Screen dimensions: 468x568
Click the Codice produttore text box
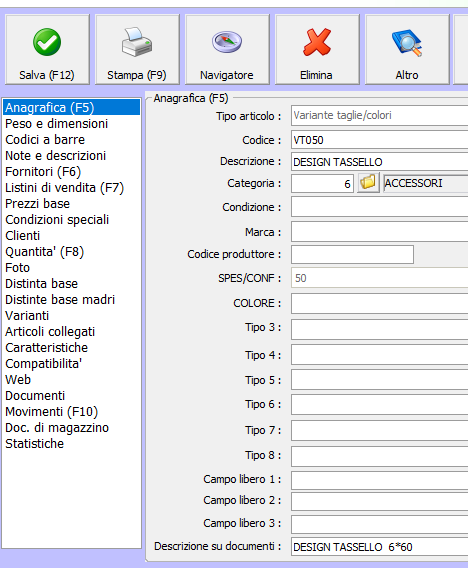[352, 255]
